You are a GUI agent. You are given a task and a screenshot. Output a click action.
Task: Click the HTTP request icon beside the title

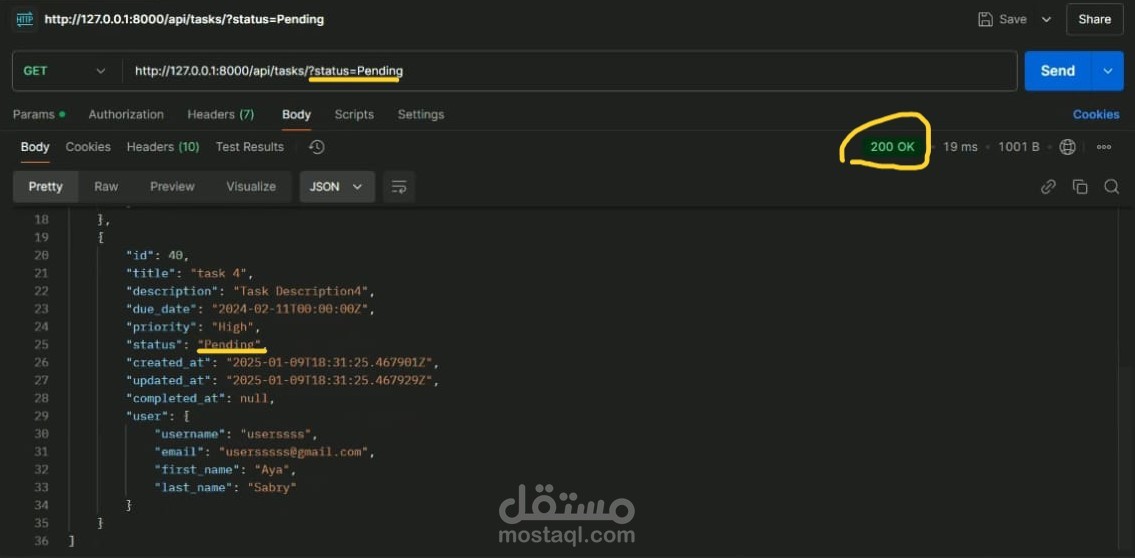pos(25,20)
